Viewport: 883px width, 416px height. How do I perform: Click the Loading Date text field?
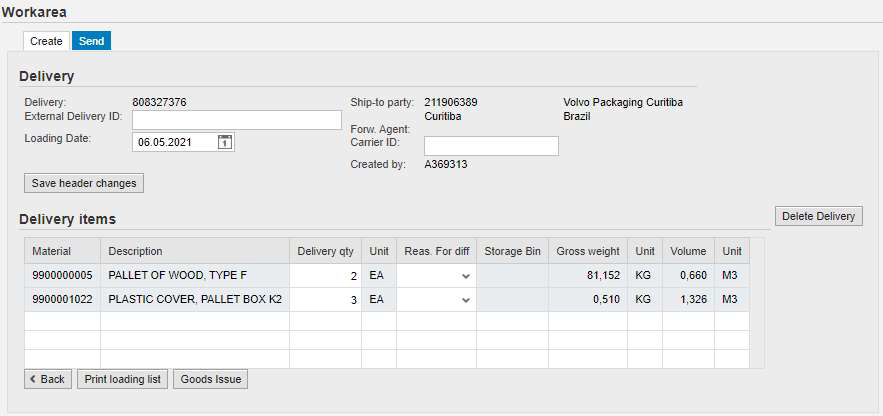(174, 142)
